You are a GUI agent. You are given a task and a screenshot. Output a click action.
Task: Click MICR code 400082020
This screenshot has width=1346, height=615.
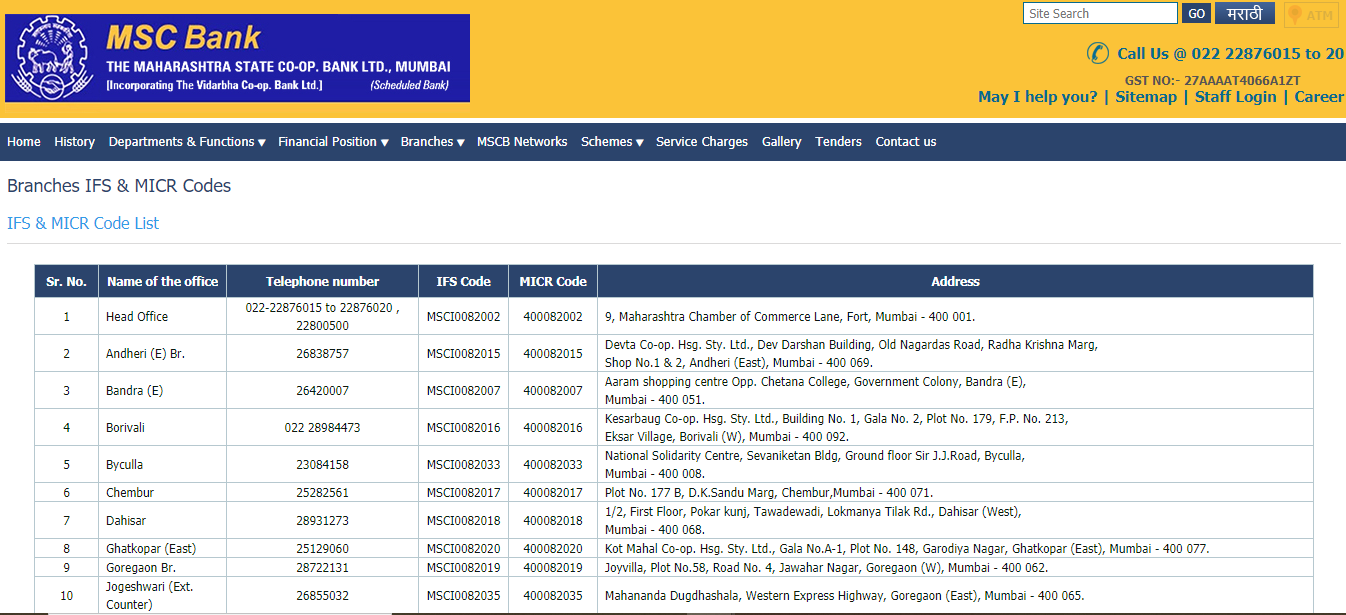tap(553, 549)
